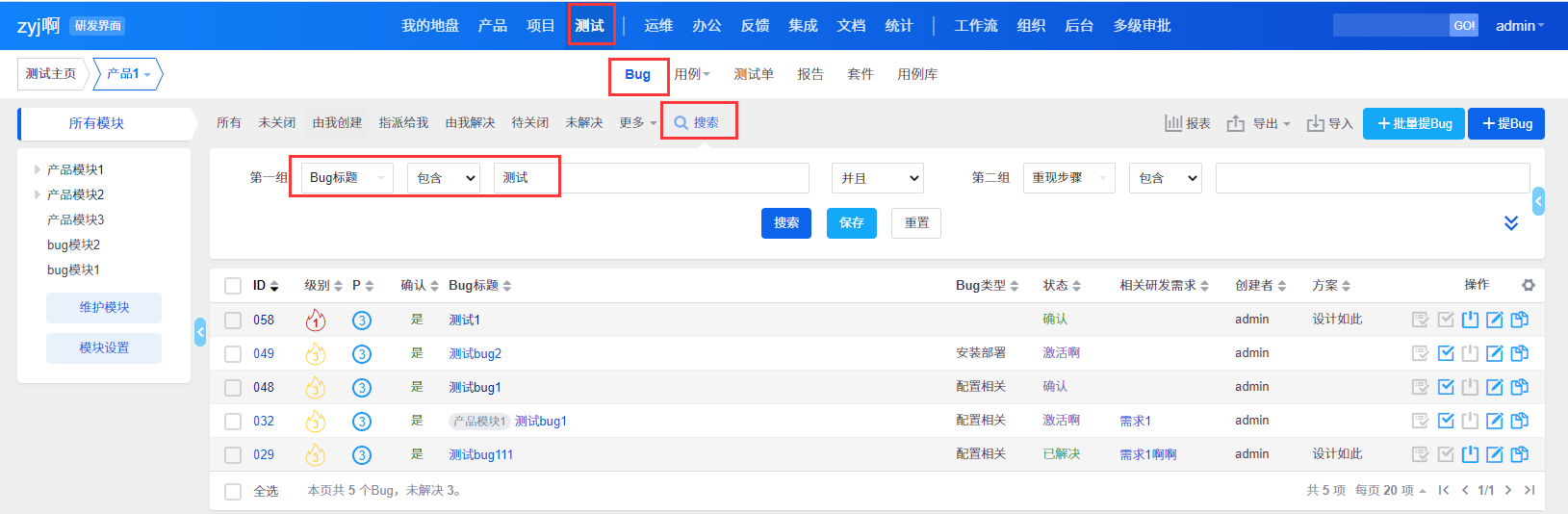Click the copy icon for bug 049
1568x514 pixels.
pos(1520,353)
